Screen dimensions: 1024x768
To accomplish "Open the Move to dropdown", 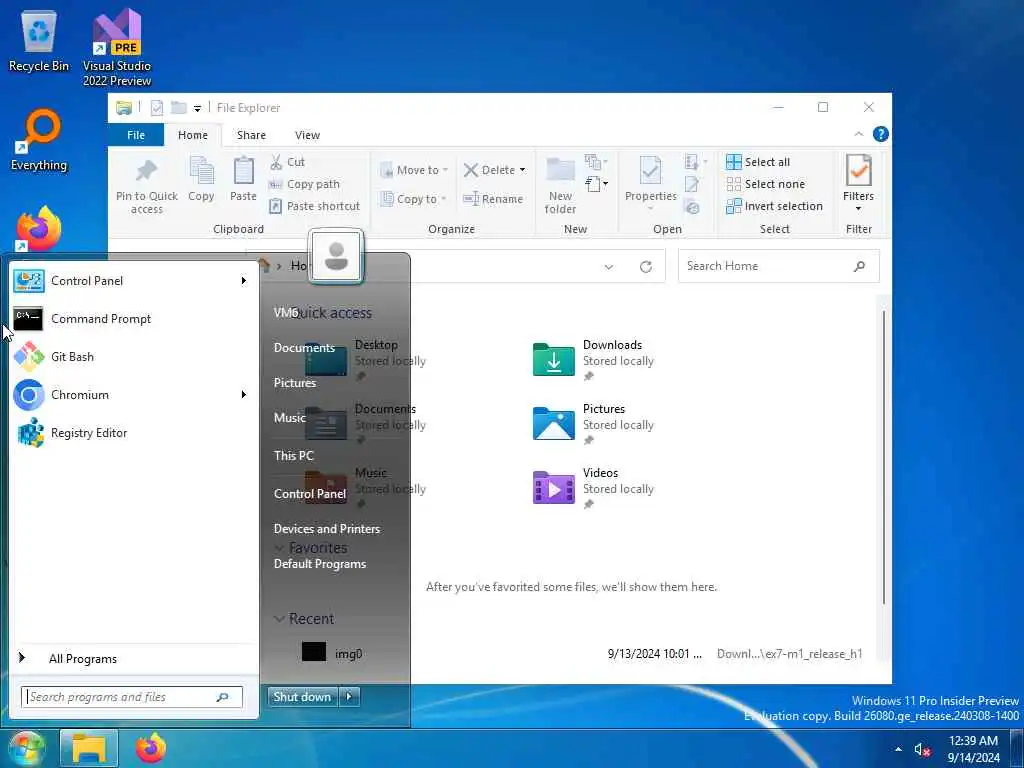I will click(x=414, y=170).
